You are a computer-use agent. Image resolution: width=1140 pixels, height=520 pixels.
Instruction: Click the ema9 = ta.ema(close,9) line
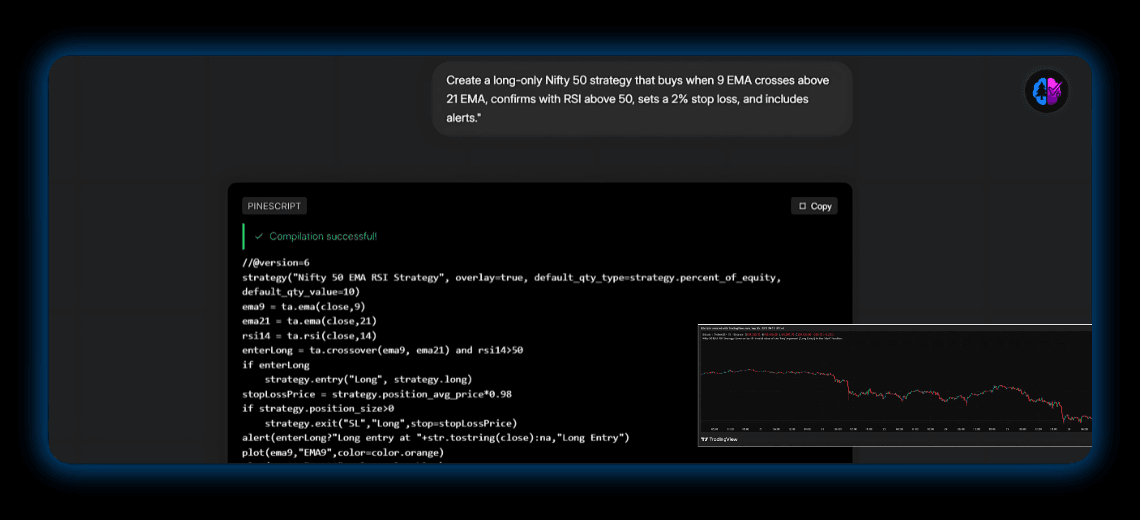pos(303,306)
